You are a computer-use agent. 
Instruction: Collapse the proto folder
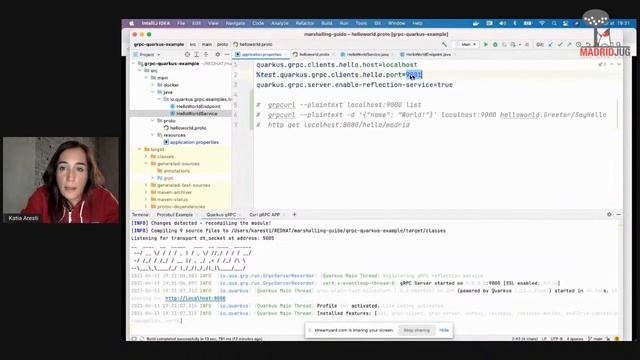click(153, 121)
